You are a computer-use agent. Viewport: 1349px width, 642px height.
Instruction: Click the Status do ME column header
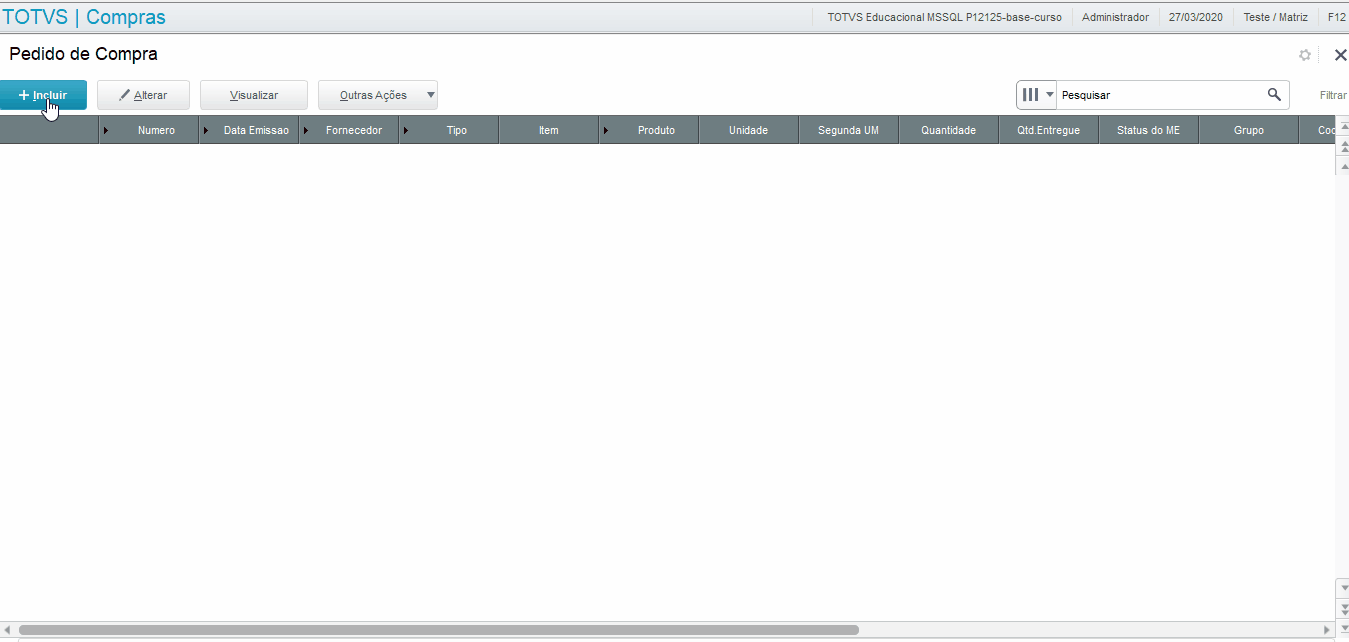pyautogui.click(x=1148, y=130)
